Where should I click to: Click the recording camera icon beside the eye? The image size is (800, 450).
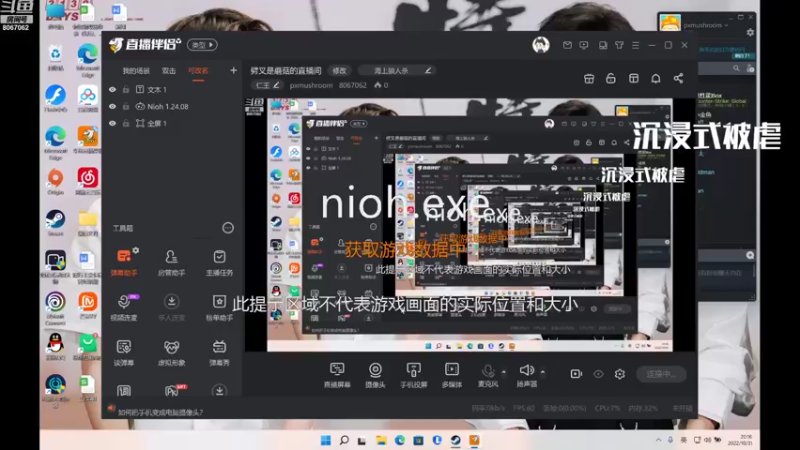(x=576, y=374)
